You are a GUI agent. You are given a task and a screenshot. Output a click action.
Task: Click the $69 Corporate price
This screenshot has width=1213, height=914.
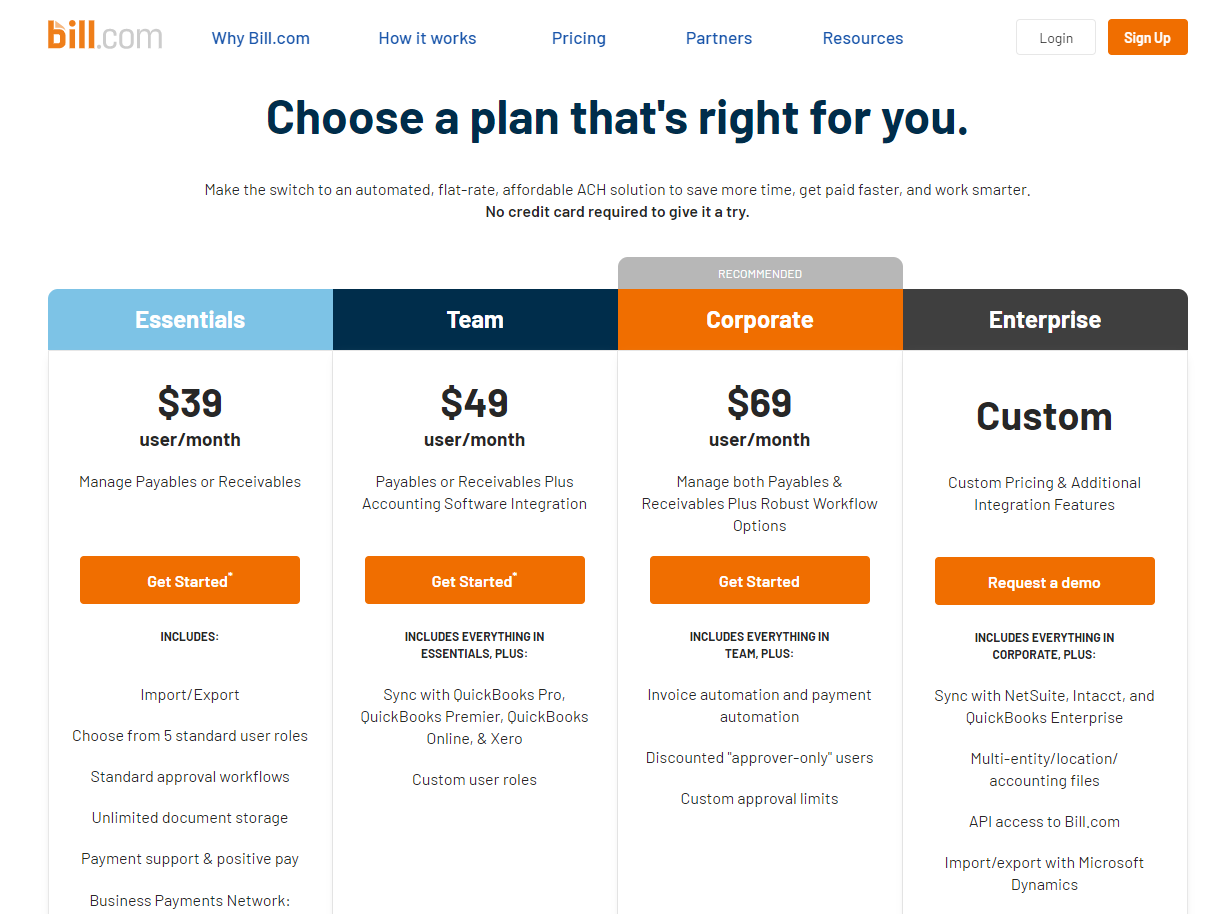click(760, 403)
